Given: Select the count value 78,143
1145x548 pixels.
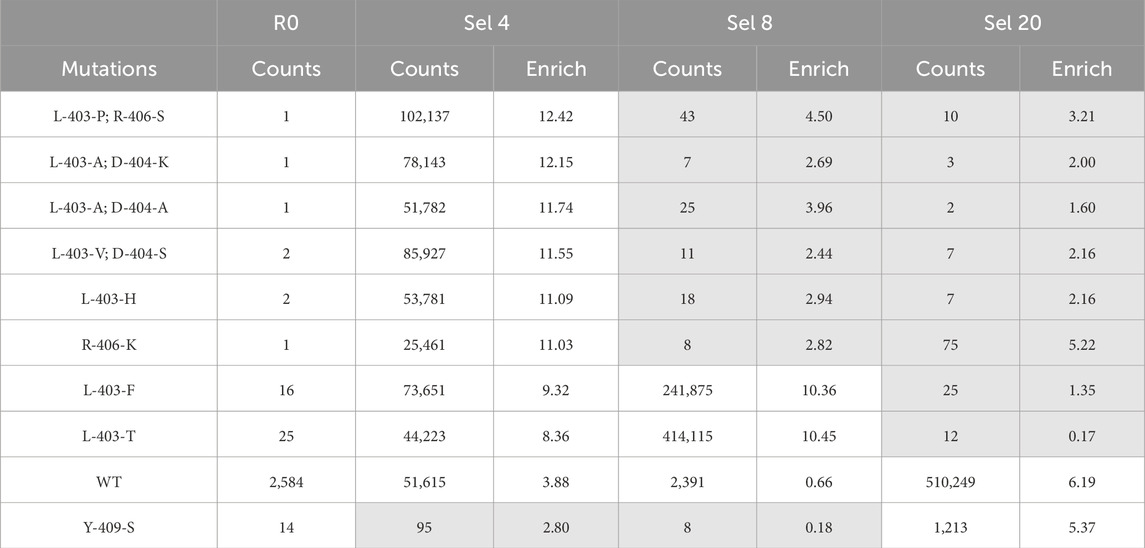Looking at the screenshot, I should point(425,161).
